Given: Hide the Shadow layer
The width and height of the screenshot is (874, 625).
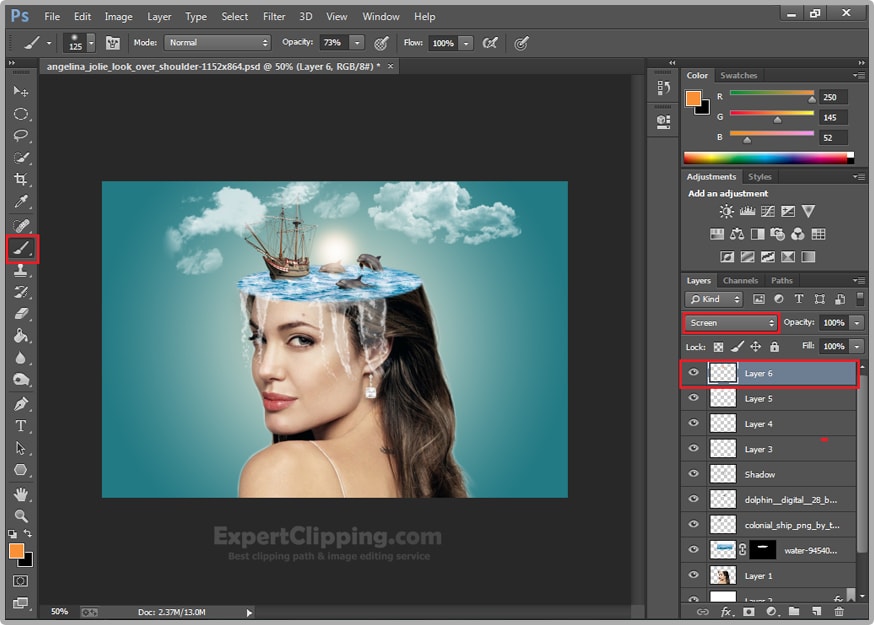Looking at the screenshot, I should pyautogui.click(x=693, y=473).
